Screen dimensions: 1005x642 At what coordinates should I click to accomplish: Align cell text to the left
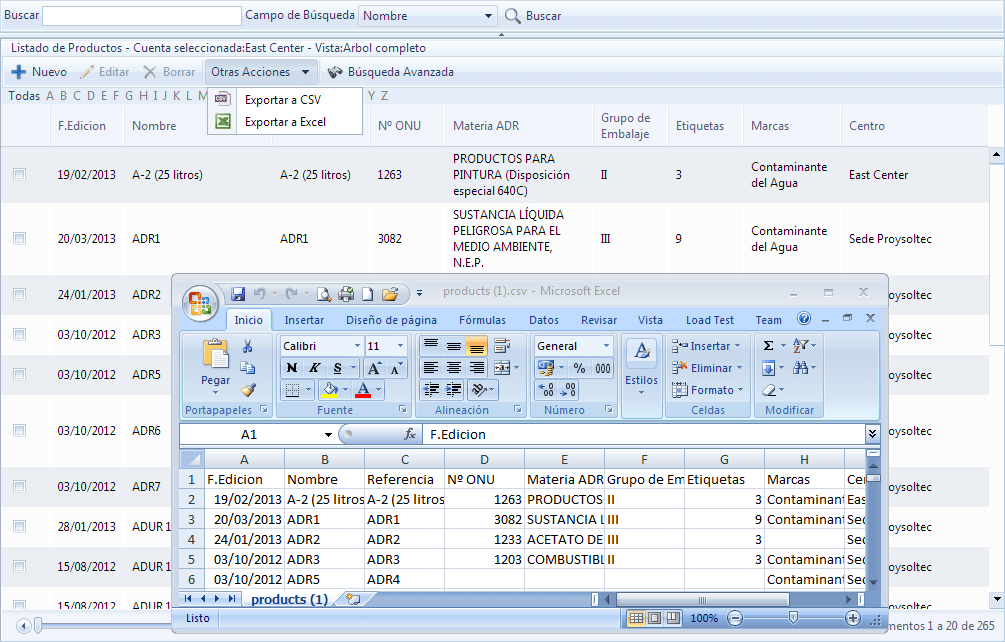point(431,368)
